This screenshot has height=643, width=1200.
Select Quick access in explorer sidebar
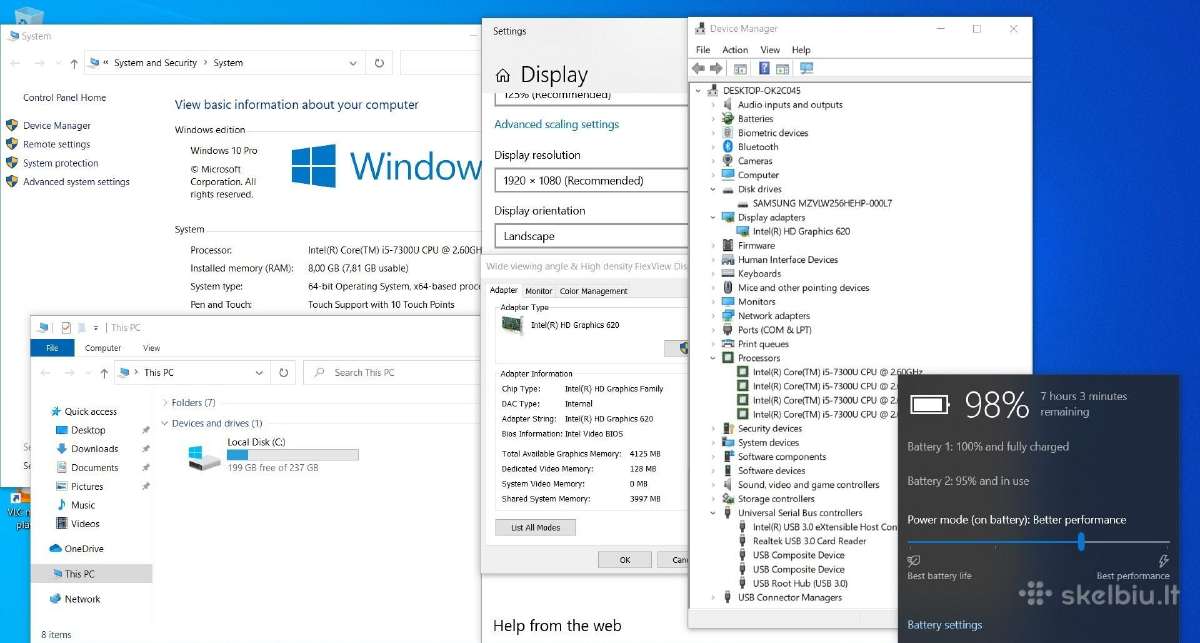91,412
